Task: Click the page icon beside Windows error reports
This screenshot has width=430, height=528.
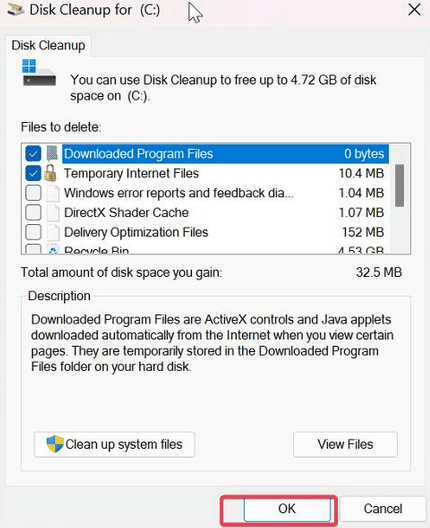Action: click(53, 193)
